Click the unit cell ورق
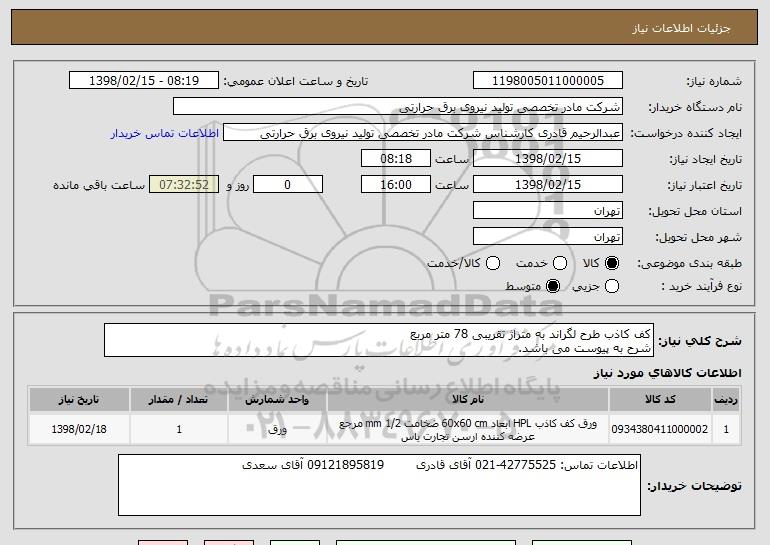 (277, 429)
